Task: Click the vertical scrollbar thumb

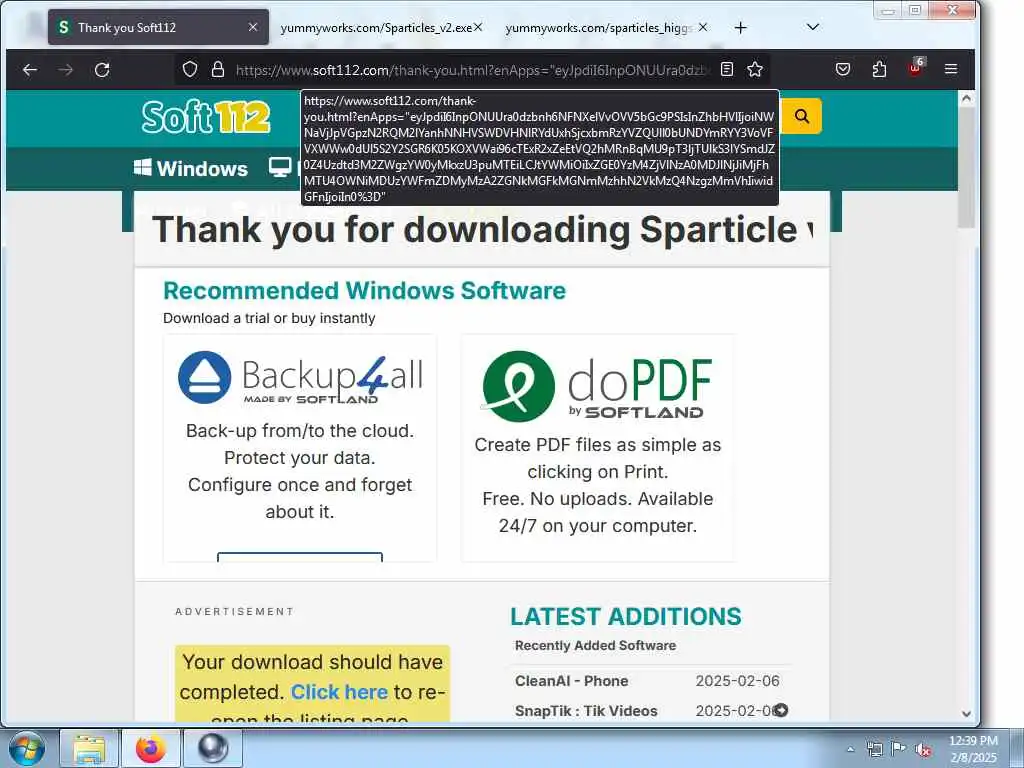Action: click(x=967, y=168)
